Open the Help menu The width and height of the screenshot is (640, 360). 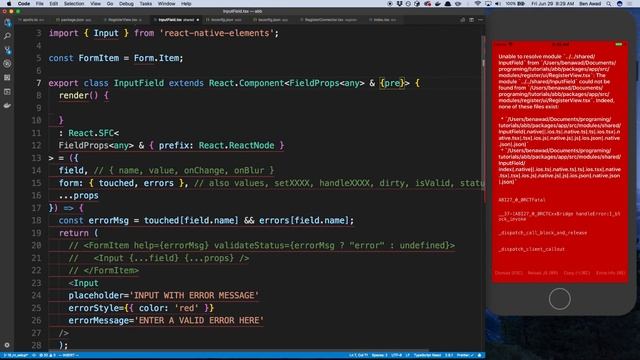coord(186,4)
